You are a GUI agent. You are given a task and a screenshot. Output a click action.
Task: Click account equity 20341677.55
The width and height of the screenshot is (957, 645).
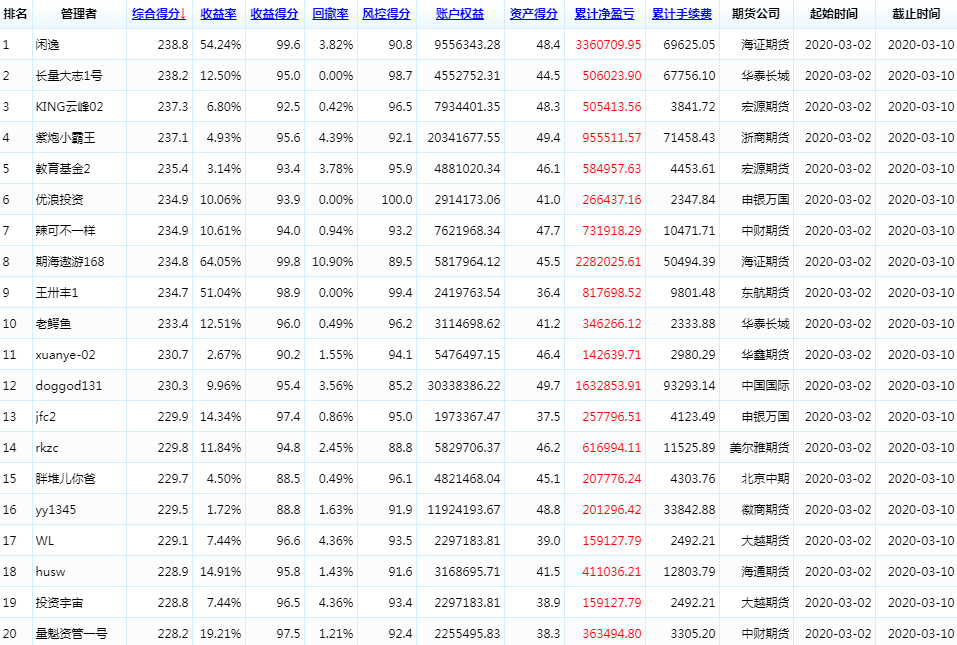(x=464, y=138)
